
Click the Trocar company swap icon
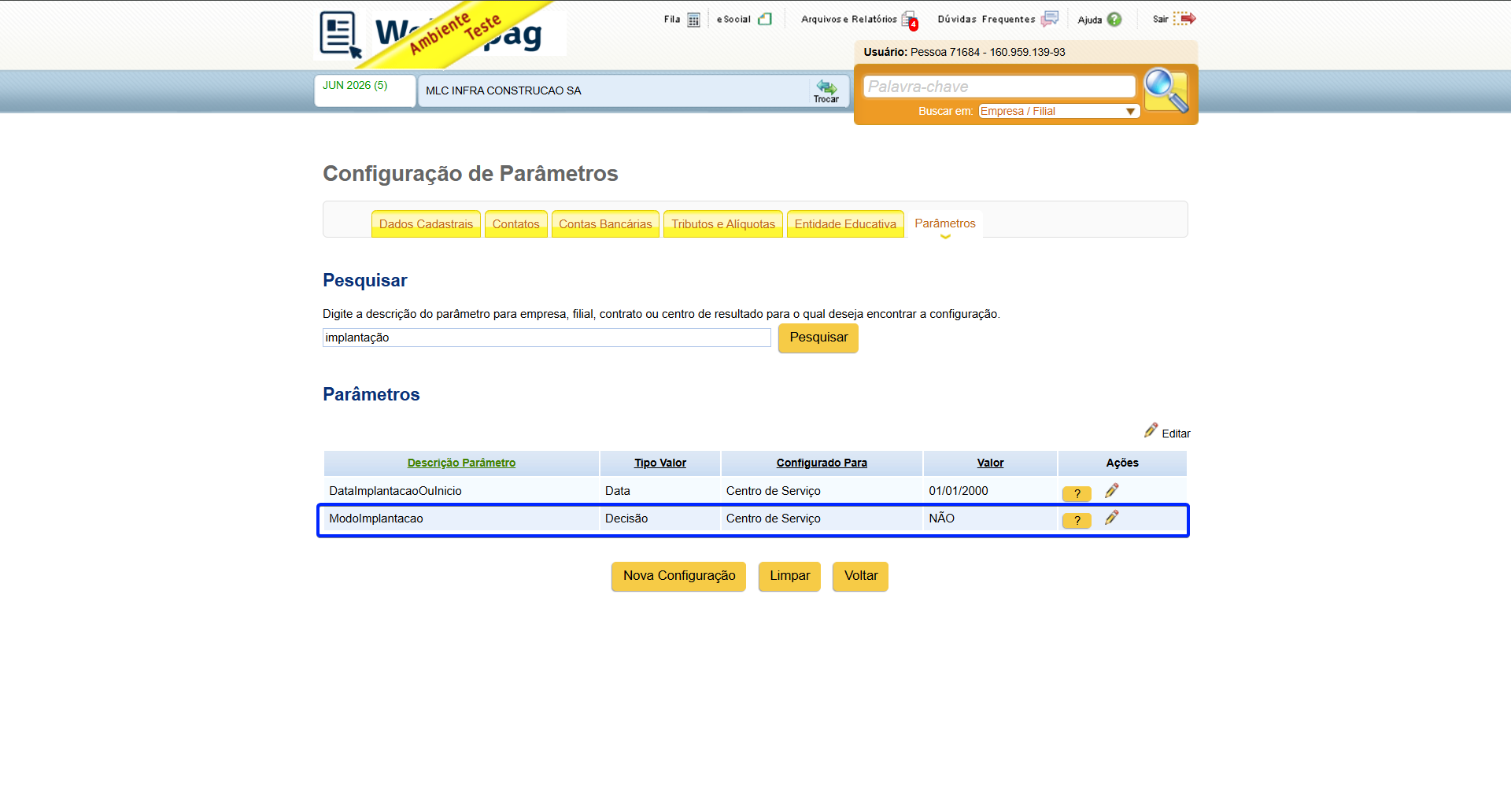[x=826, y=90]
